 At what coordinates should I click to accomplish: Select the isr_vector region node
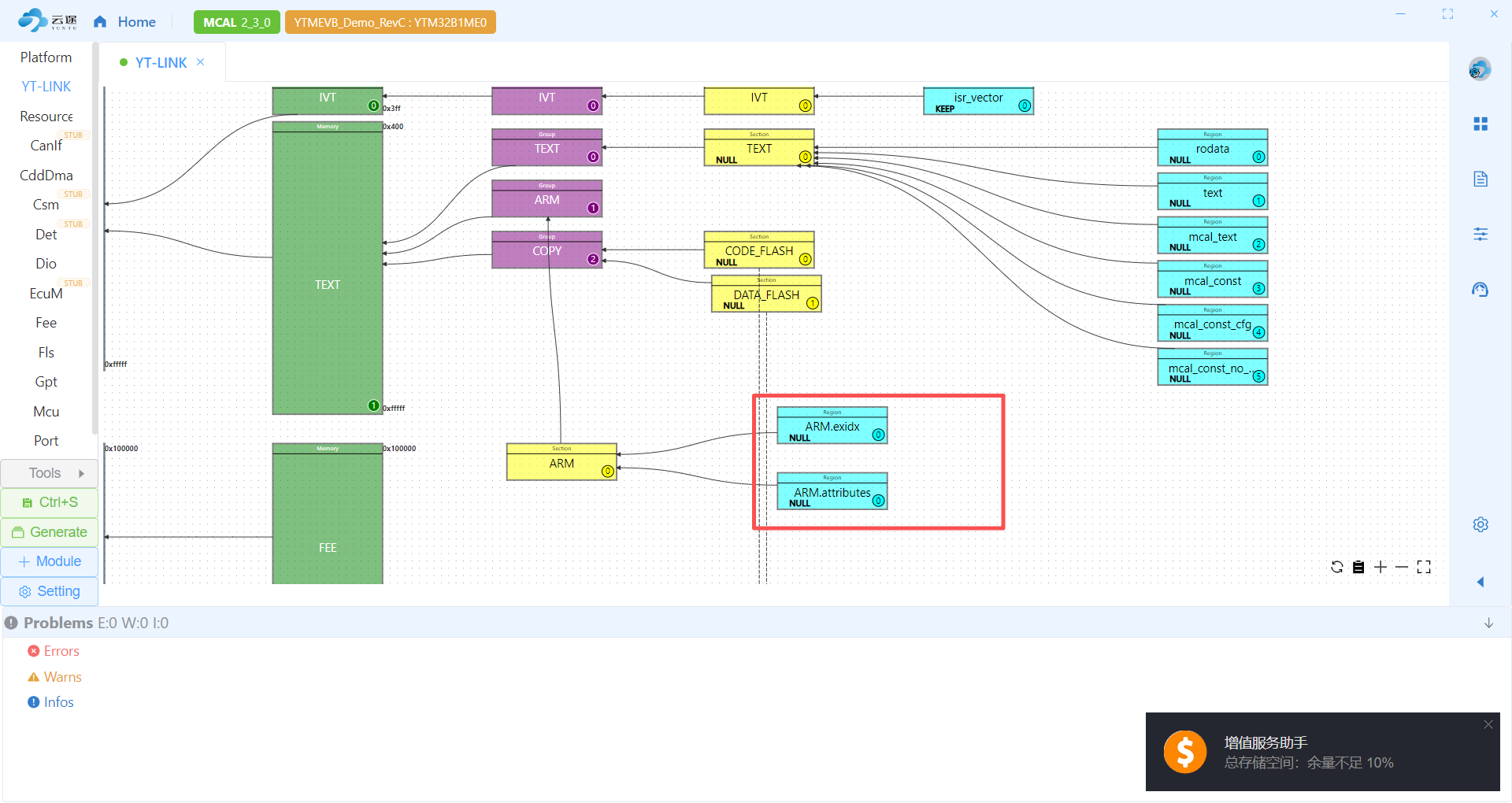click(978, 101)
